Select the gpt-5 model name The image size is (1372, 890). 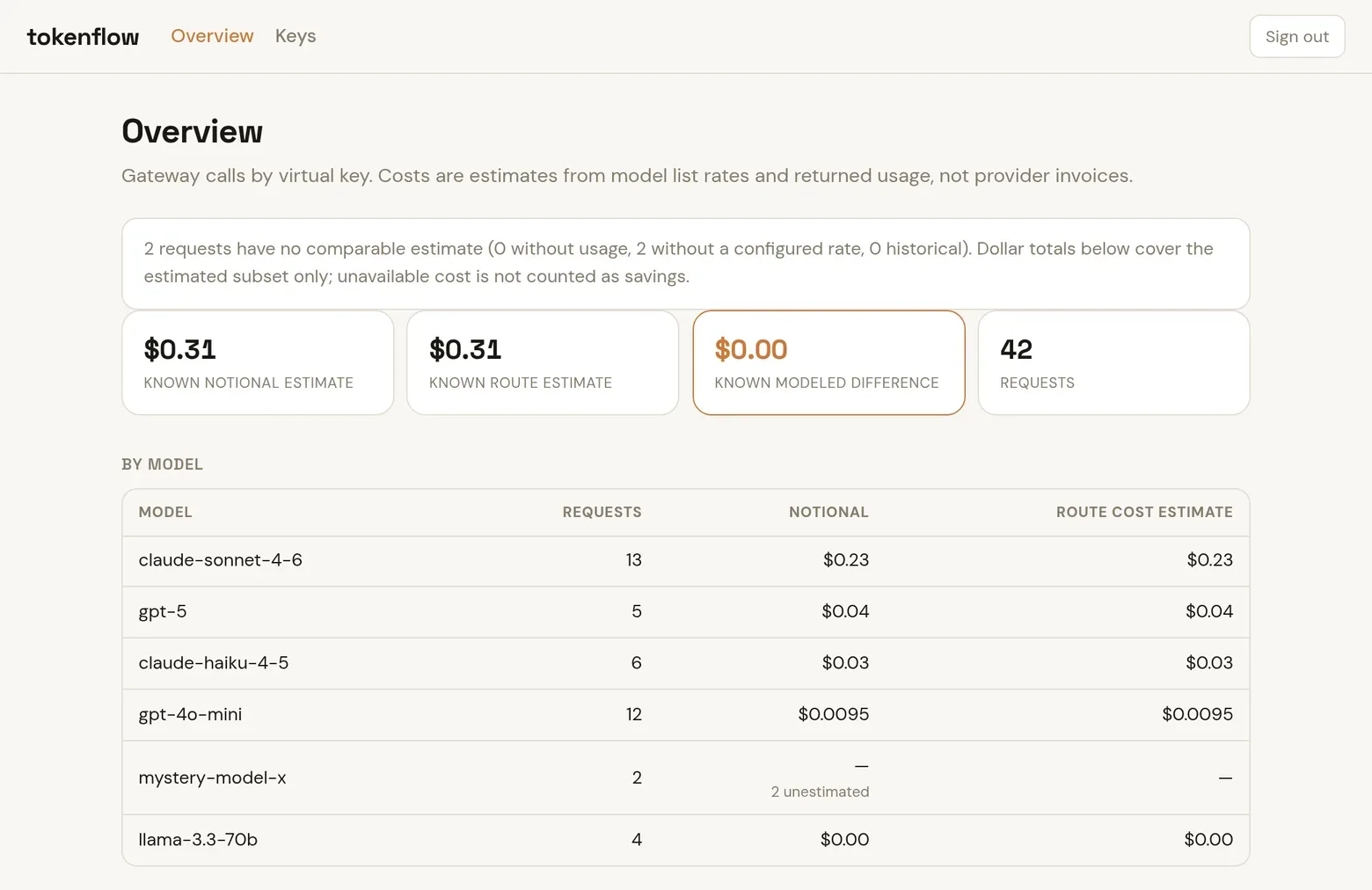pos(163,611)
